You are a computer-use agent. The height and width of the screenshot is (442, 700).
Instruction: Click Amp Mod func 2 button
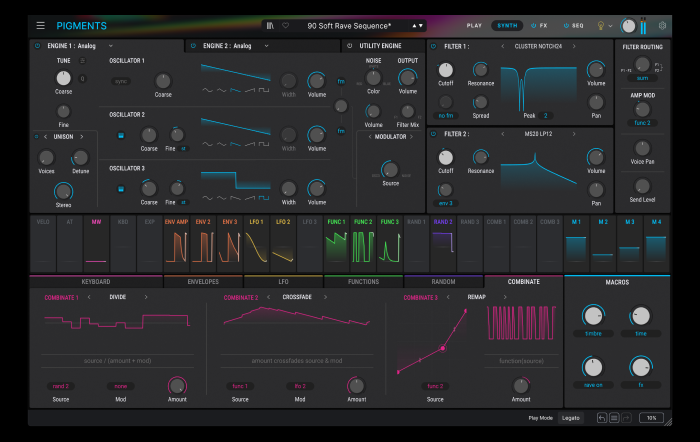[642, 123]
